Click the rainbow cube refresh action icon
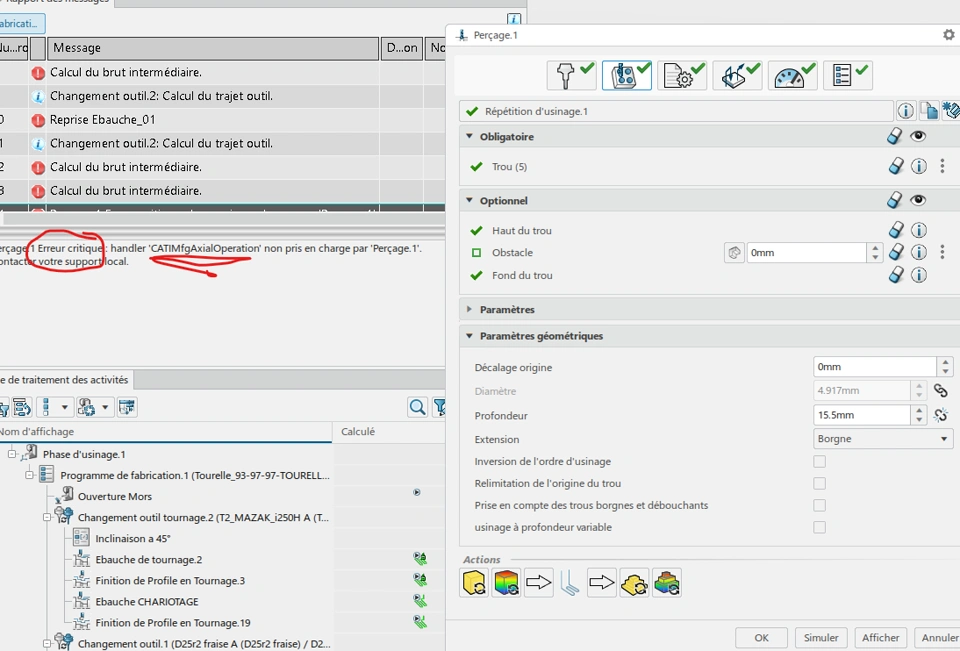Image resolution: width=960 pixels, height=651 pixels. click(x=506, y=582)
